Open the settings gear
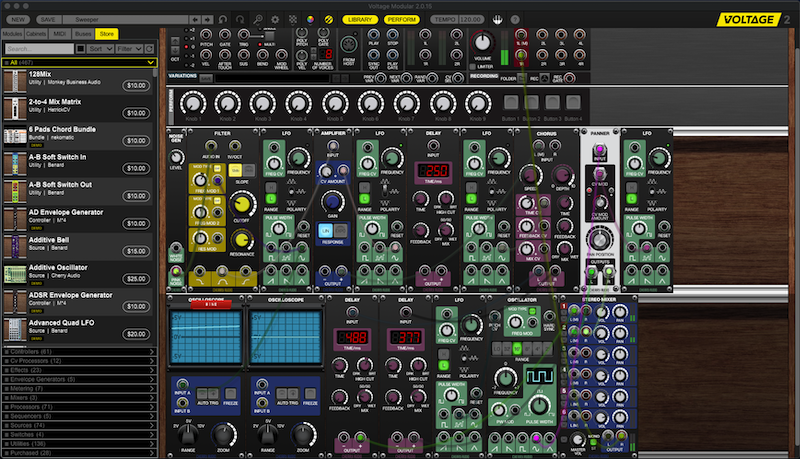This screenshot has height=459, width=800. 275,19
